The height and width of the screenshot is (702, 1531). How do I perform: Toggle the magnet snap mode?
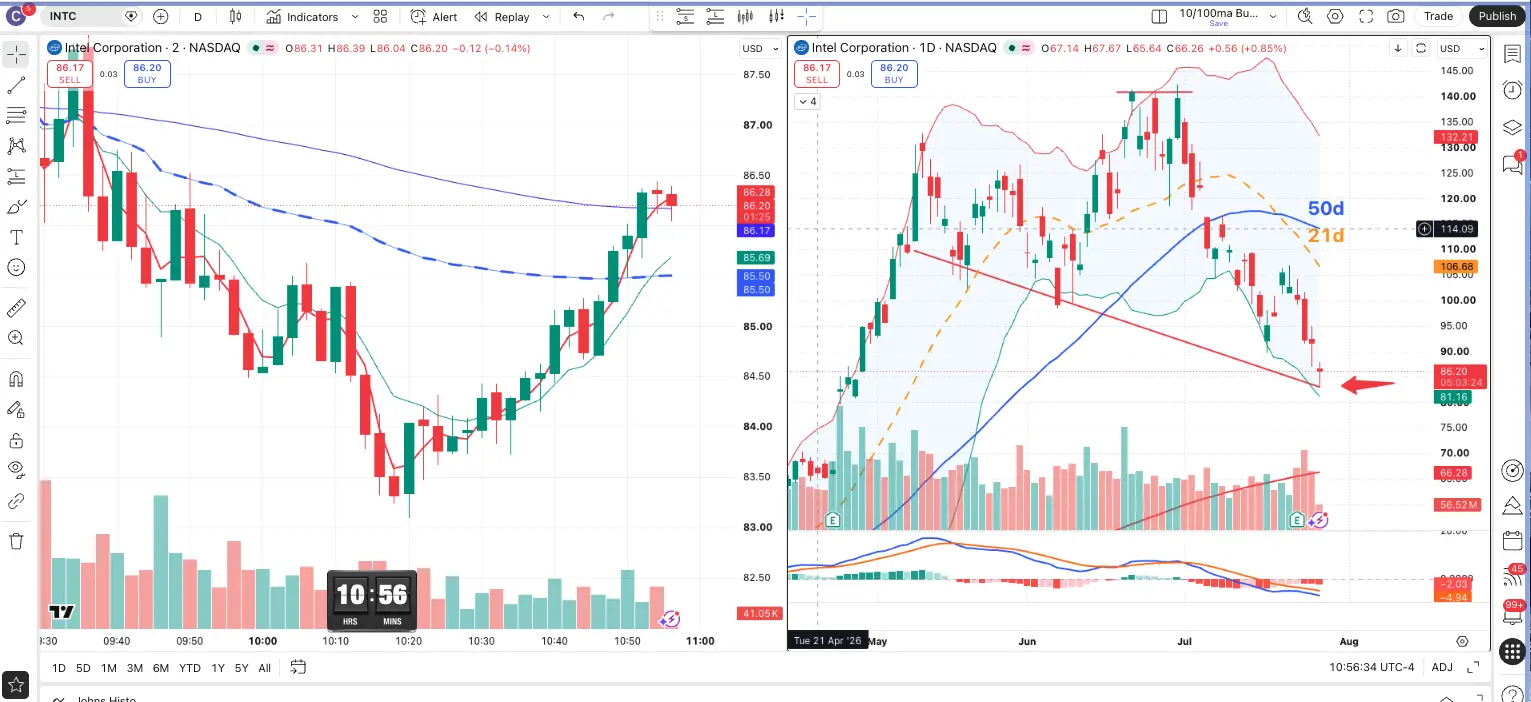tap(16, 379)
